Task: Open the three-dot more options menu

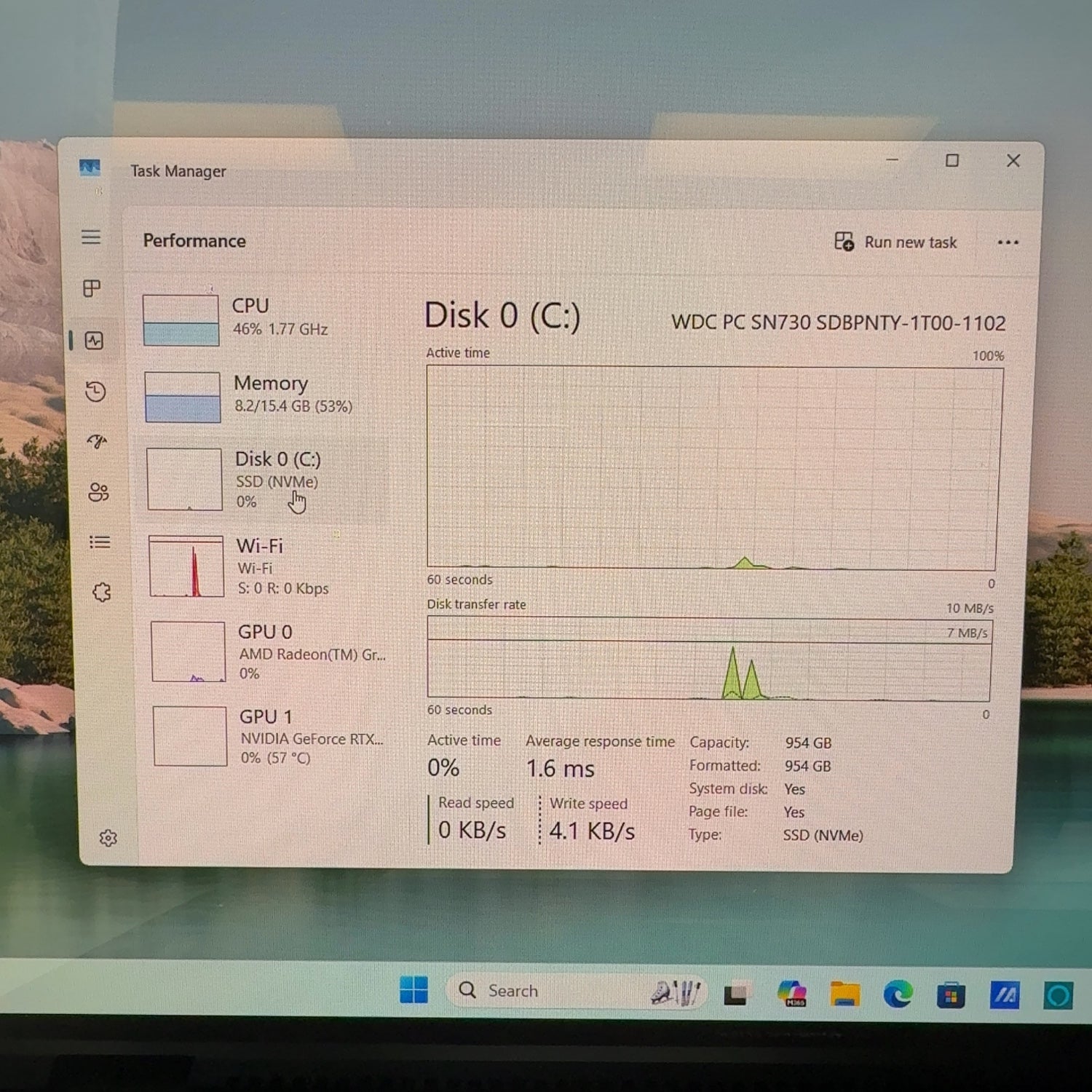Action: (x=1008, y=242)
